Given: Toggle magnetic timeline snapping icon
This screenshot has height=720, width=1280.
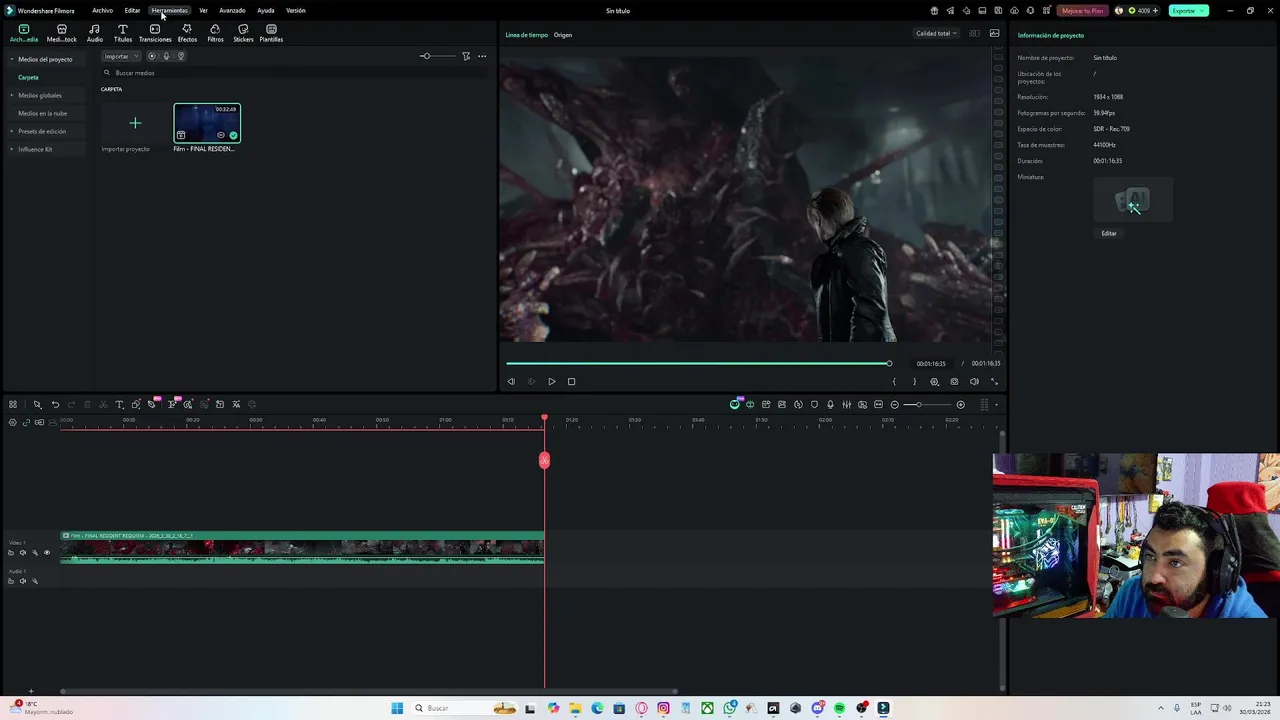Looking at the screenshot, I should pyautogui.click(x=39, y=422).
